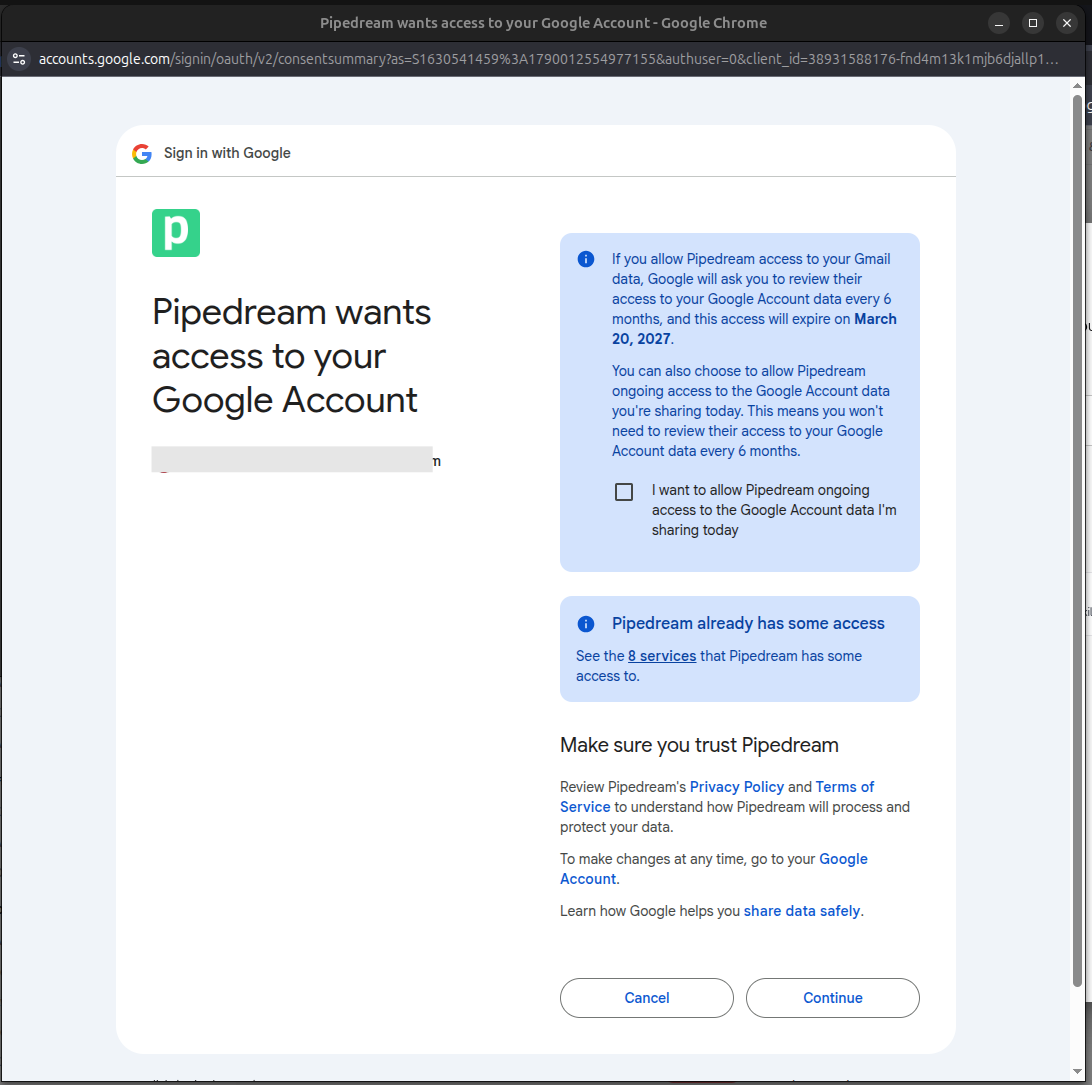1092x1085 pixels.
Task: Maximize the Chrome window
Action: coord(1033,23)
